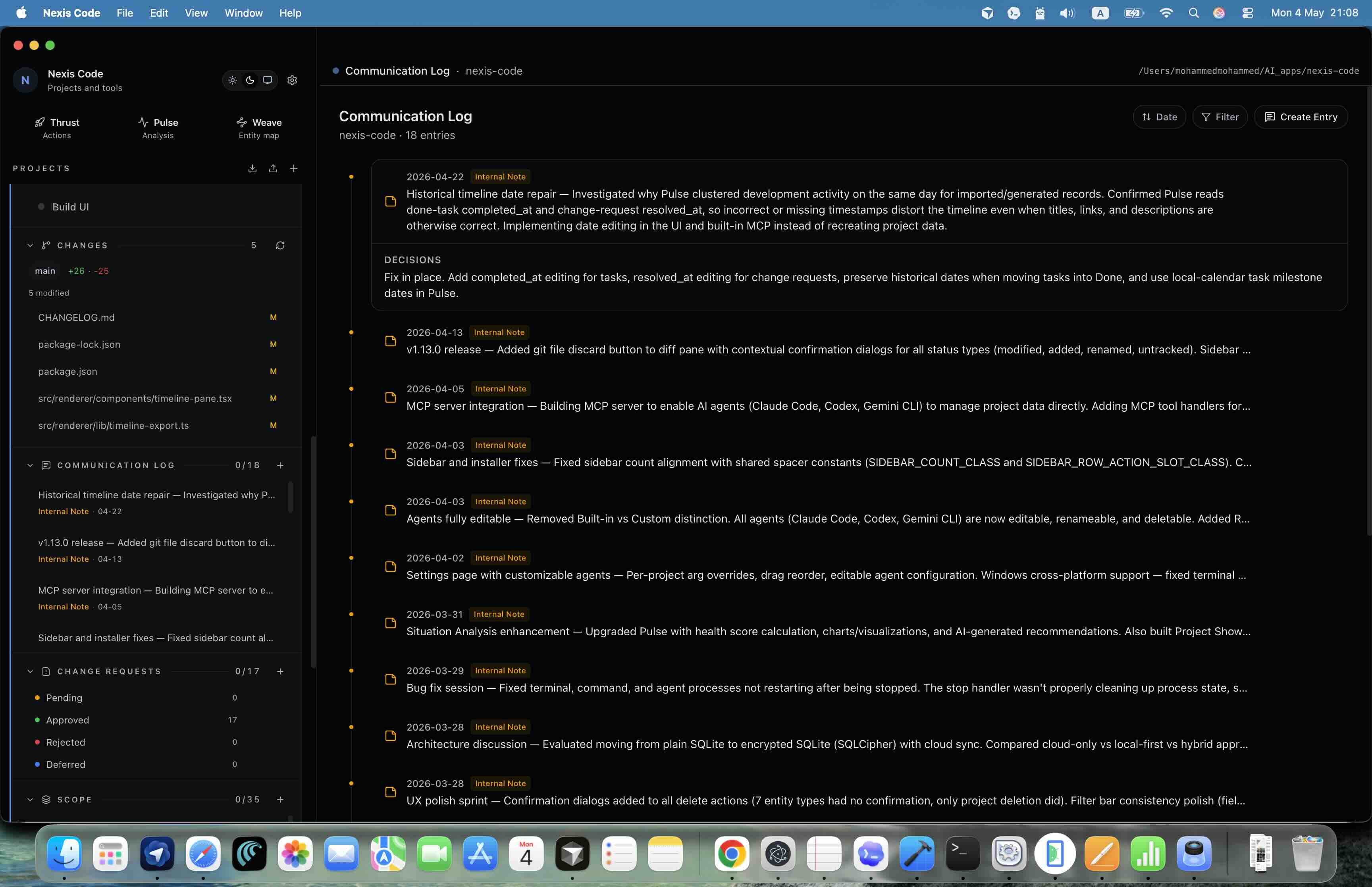Add a change request with plus icon
Image resolution: width=1372 pixels, height=887 pixels.
coord(280,671)
